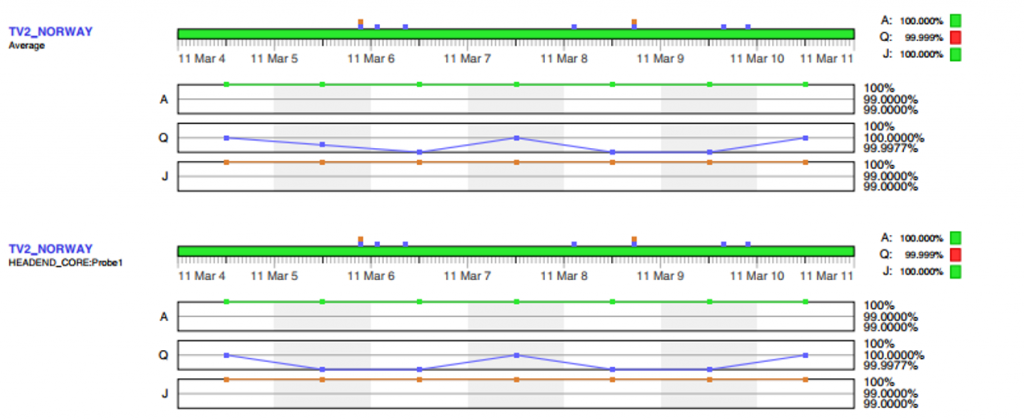This screenshot has height=420, width=1024.
Task: Click blue marker just after 11 Mar 8, Average timeline
Action: (574, 26)
